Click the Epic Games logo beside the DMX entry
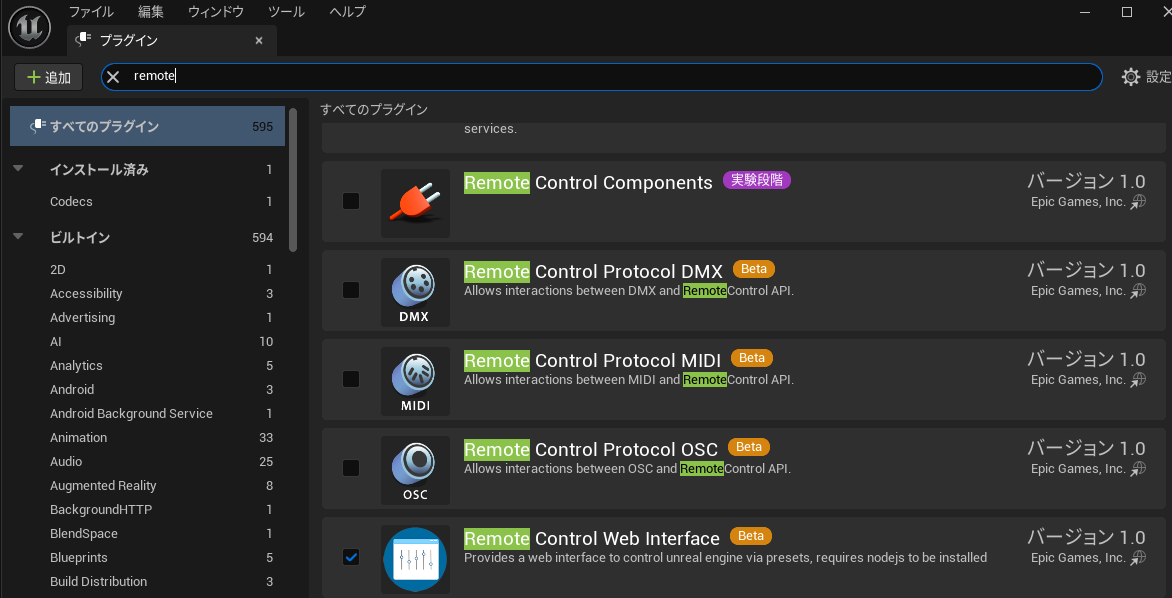This screenshot has width=1172, height=598. coord(1137,291)
